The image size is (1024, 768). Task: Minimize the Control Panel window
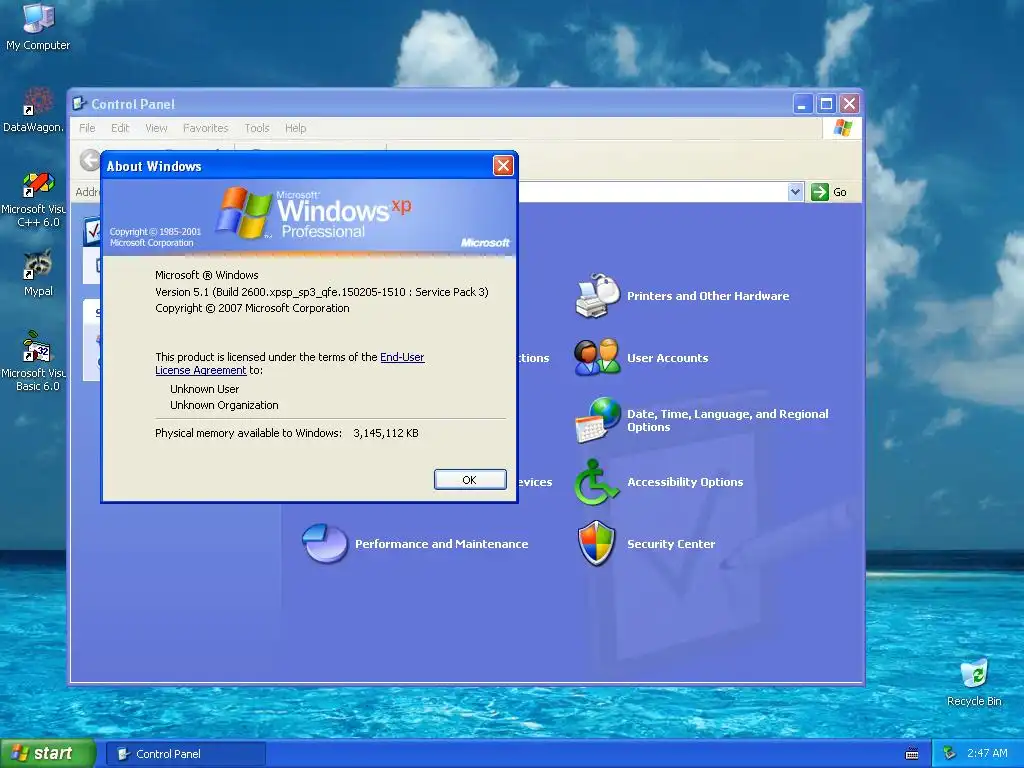[803, 104]
